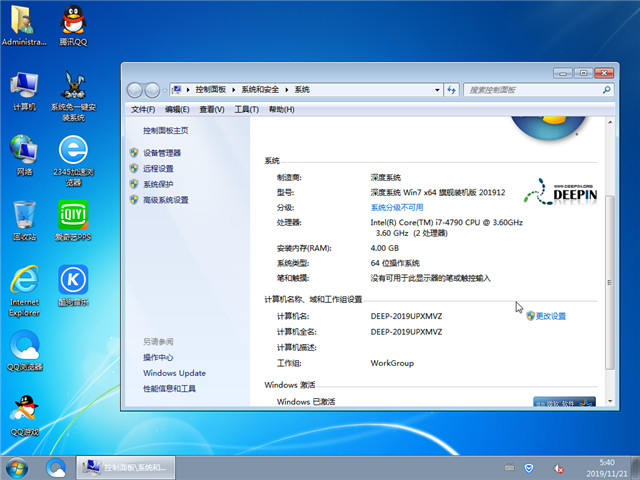
Task: Open the taskbar clock showing 5:40
Action: 607,468
